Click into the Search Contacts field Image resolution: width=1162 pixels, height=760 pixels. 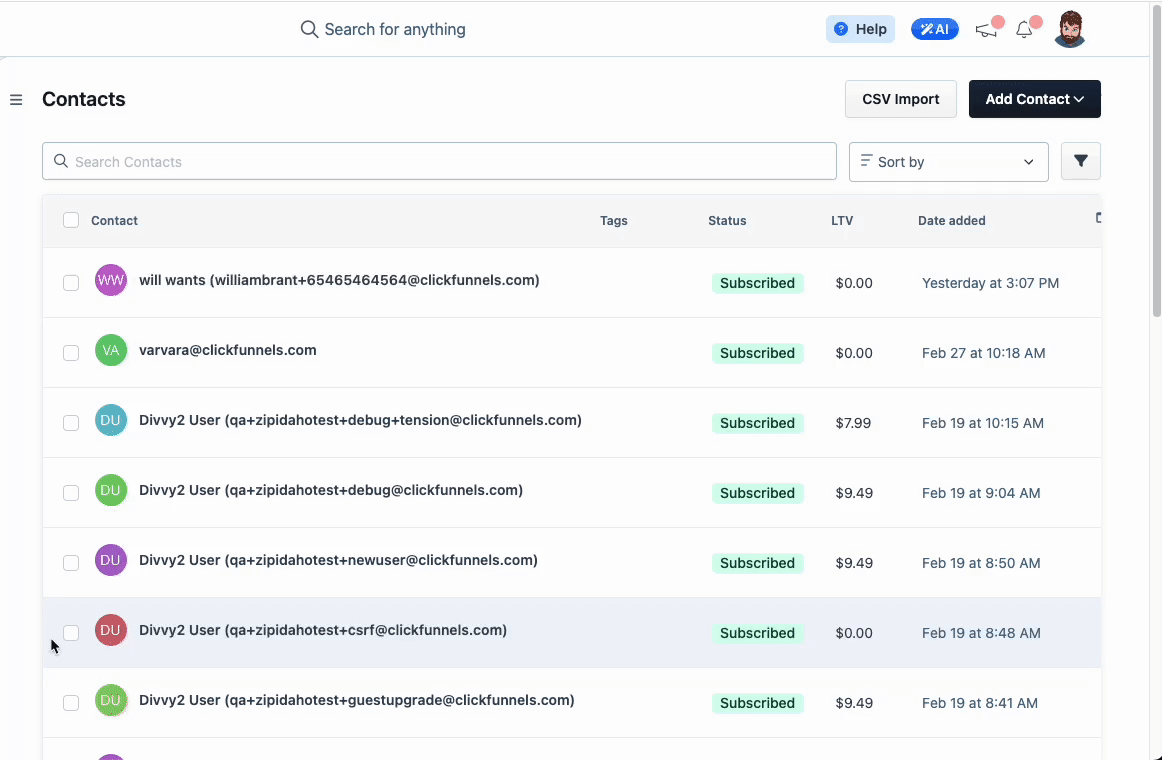(439, 161)
